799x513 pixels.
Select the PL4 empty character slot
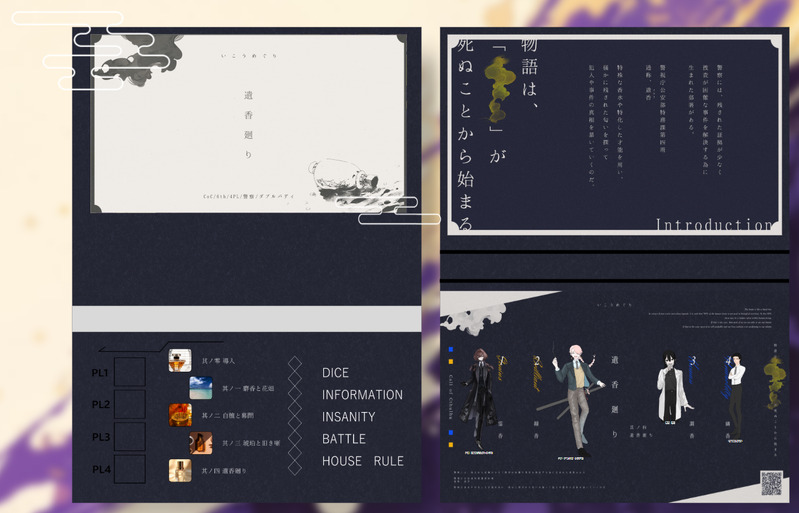129,469
